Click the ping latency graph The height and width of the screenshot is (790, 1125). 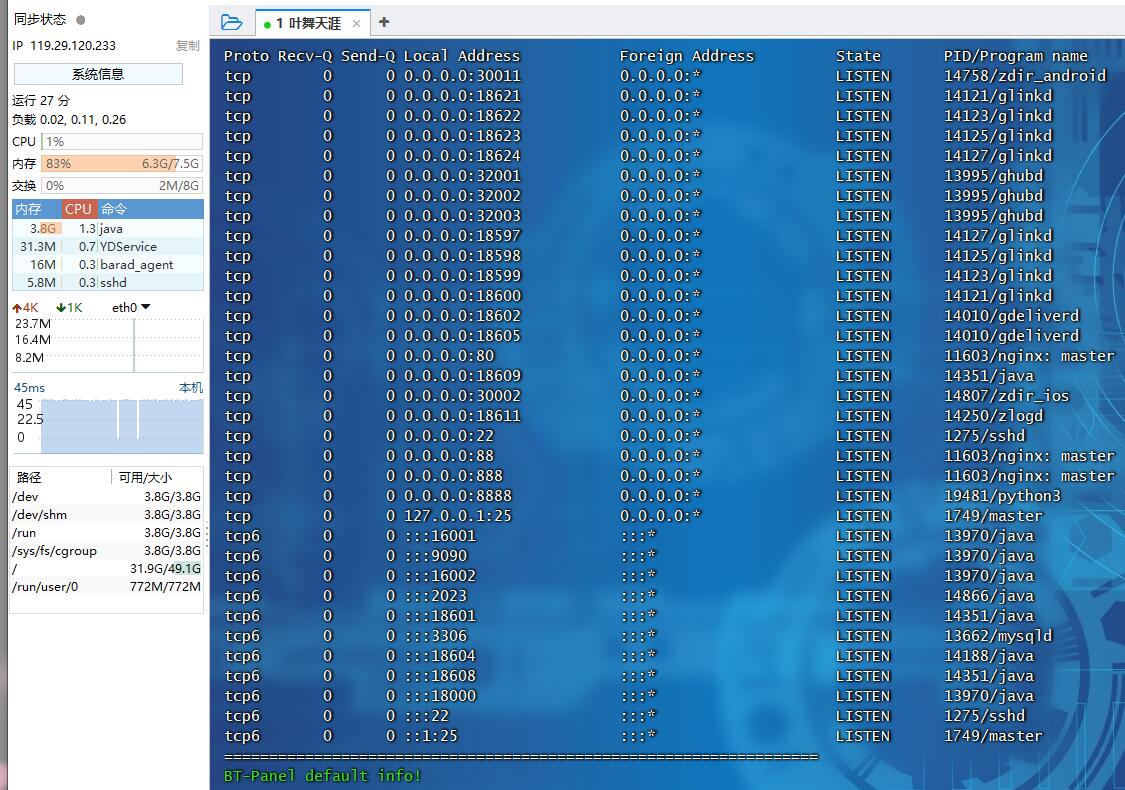point(122,426)
